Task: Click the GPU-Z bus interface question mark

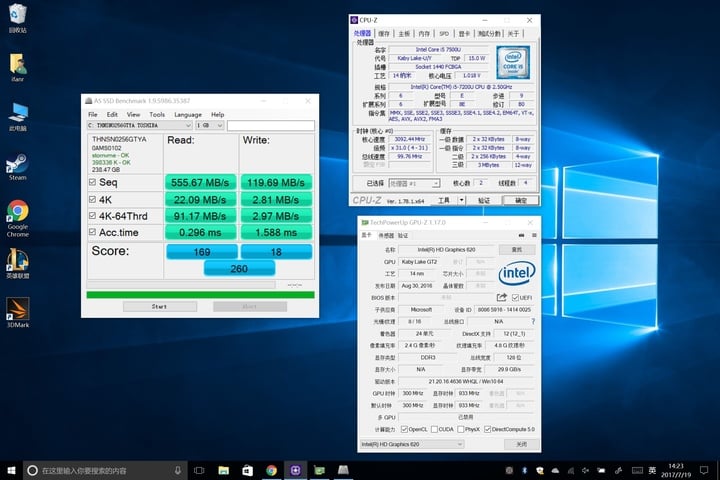Action: [x=533, y=322]
